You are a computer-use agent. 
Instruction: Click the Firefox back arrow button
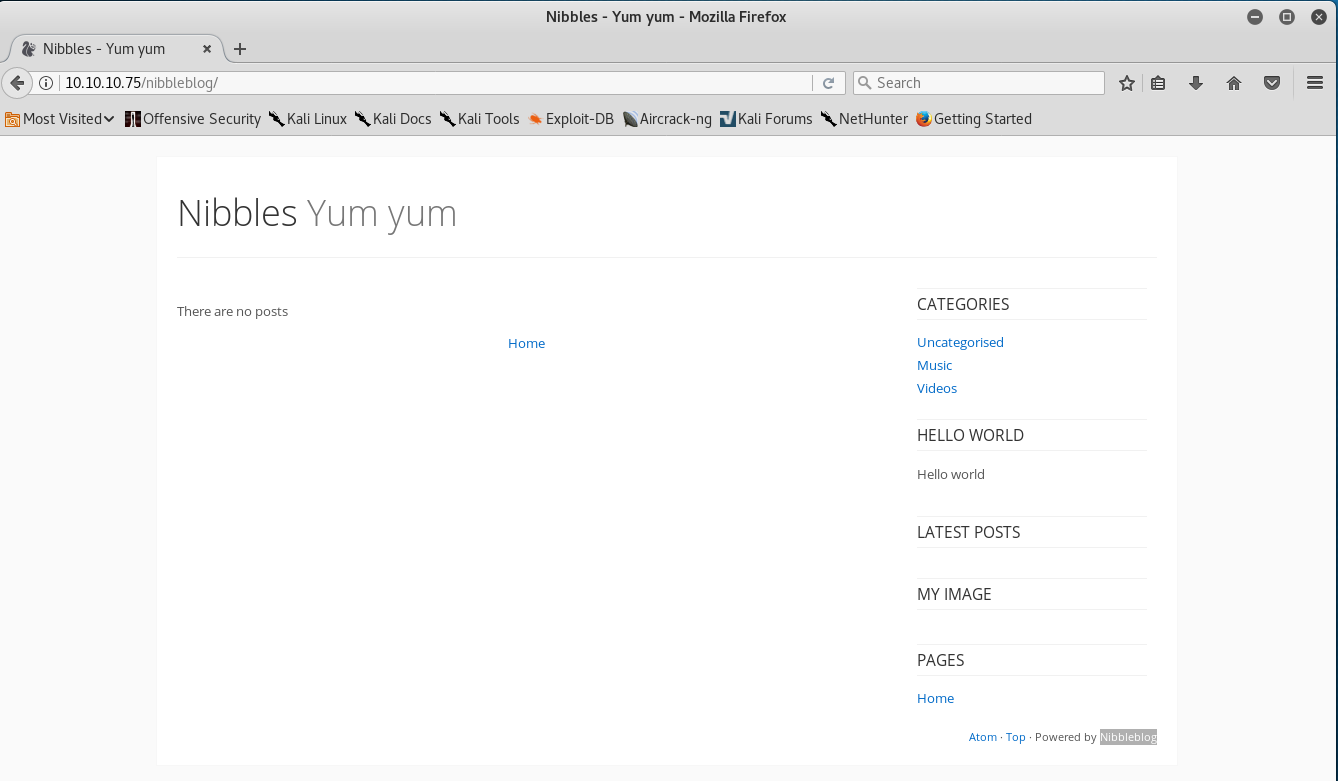tap(17, 83)
